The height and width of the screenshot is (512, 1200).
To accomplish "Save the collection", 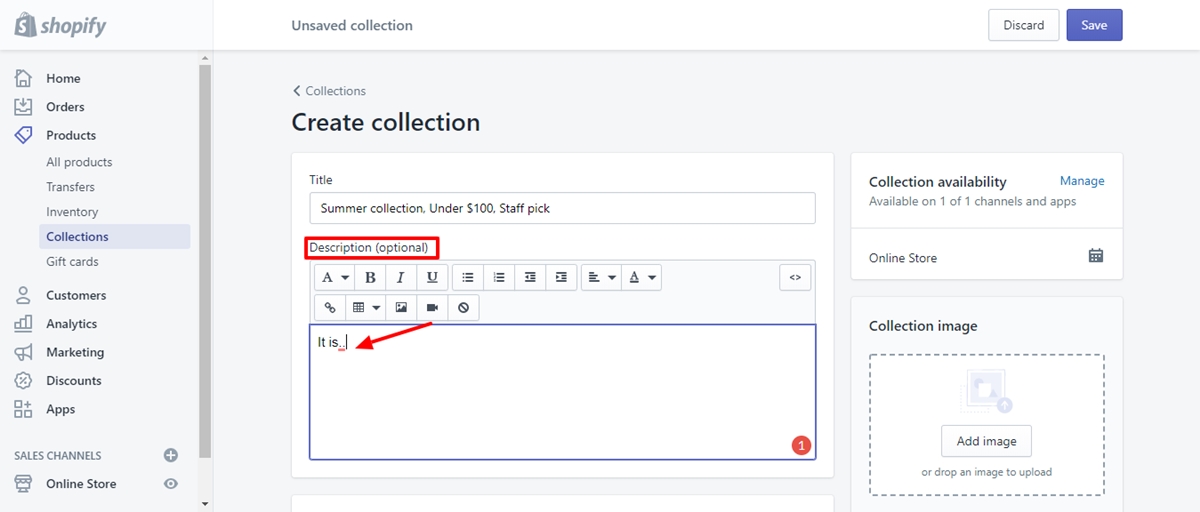I will (x=1094, y=25).
